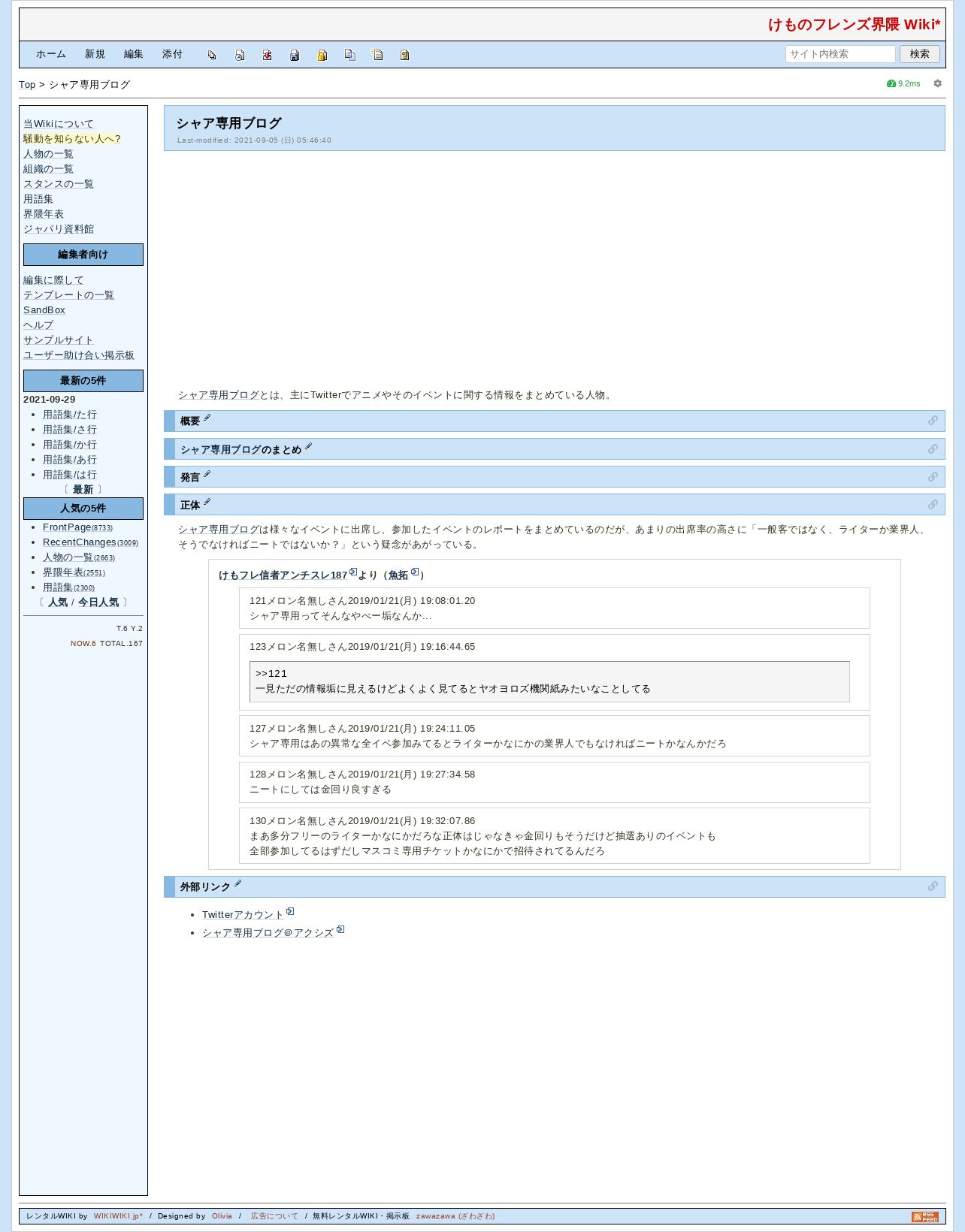Viewport: 965px width, 1232px height.
Task: Edit シャア専用ブログのまとめ section pencil icon
Action: (x=308, y=447)
